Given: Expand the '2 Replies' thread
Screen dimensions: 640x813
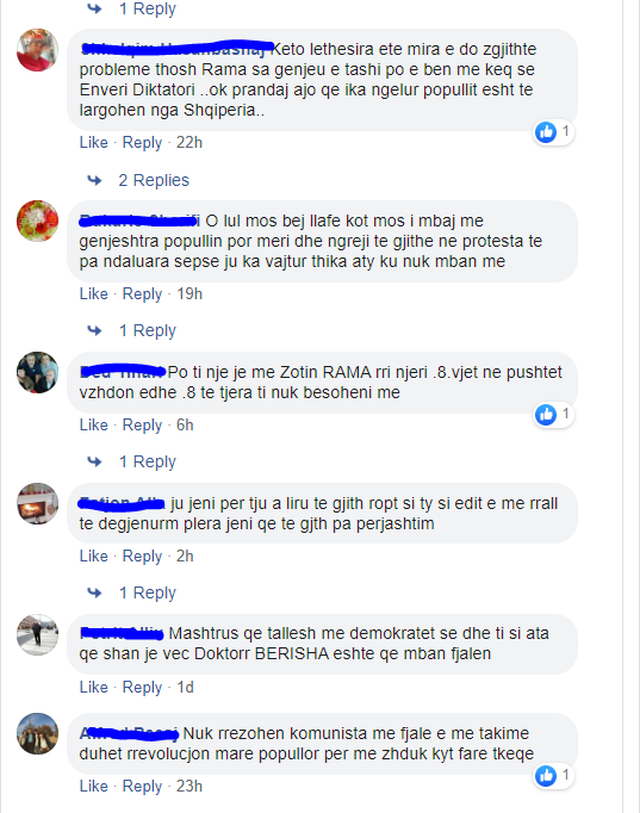Looking at the screenshot, I should (154, 180).
